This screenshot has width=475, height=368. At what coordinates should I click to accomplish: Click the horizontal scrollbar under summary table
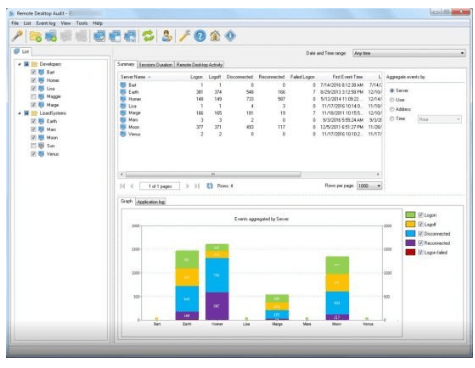[213, 174]
